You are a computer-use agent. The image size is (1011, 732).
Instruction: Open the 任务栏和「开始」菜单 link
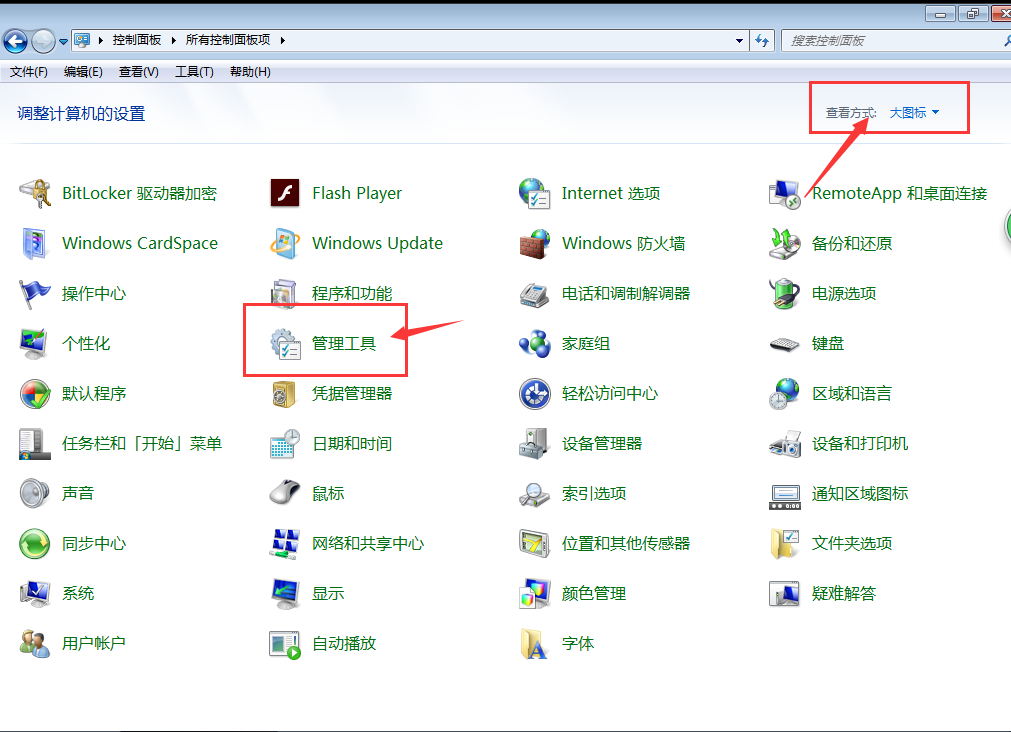pos(142,444)
